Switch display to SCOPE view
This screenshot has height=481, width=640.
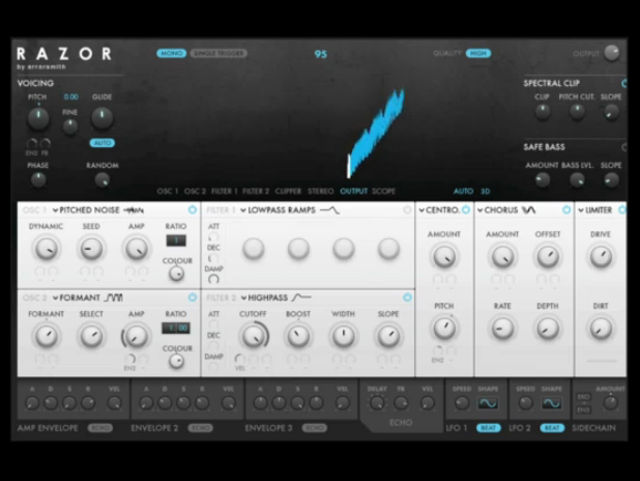tap(384, 191)
